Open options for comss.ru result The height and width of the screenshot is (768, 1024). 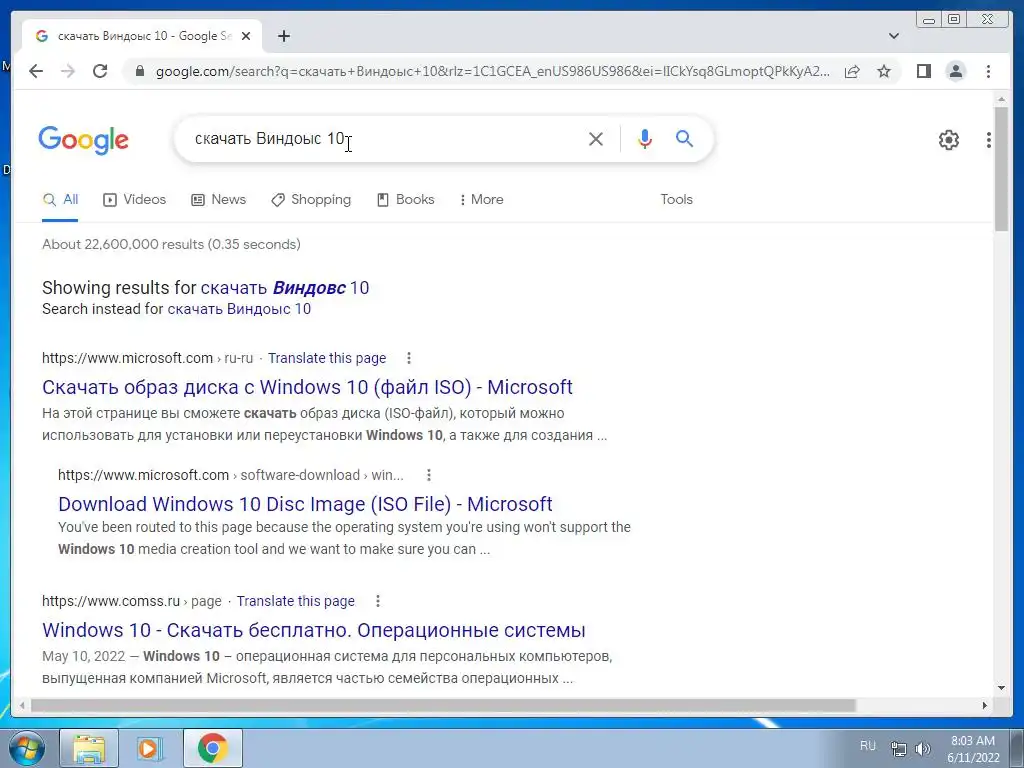click(x=377, y=601)
